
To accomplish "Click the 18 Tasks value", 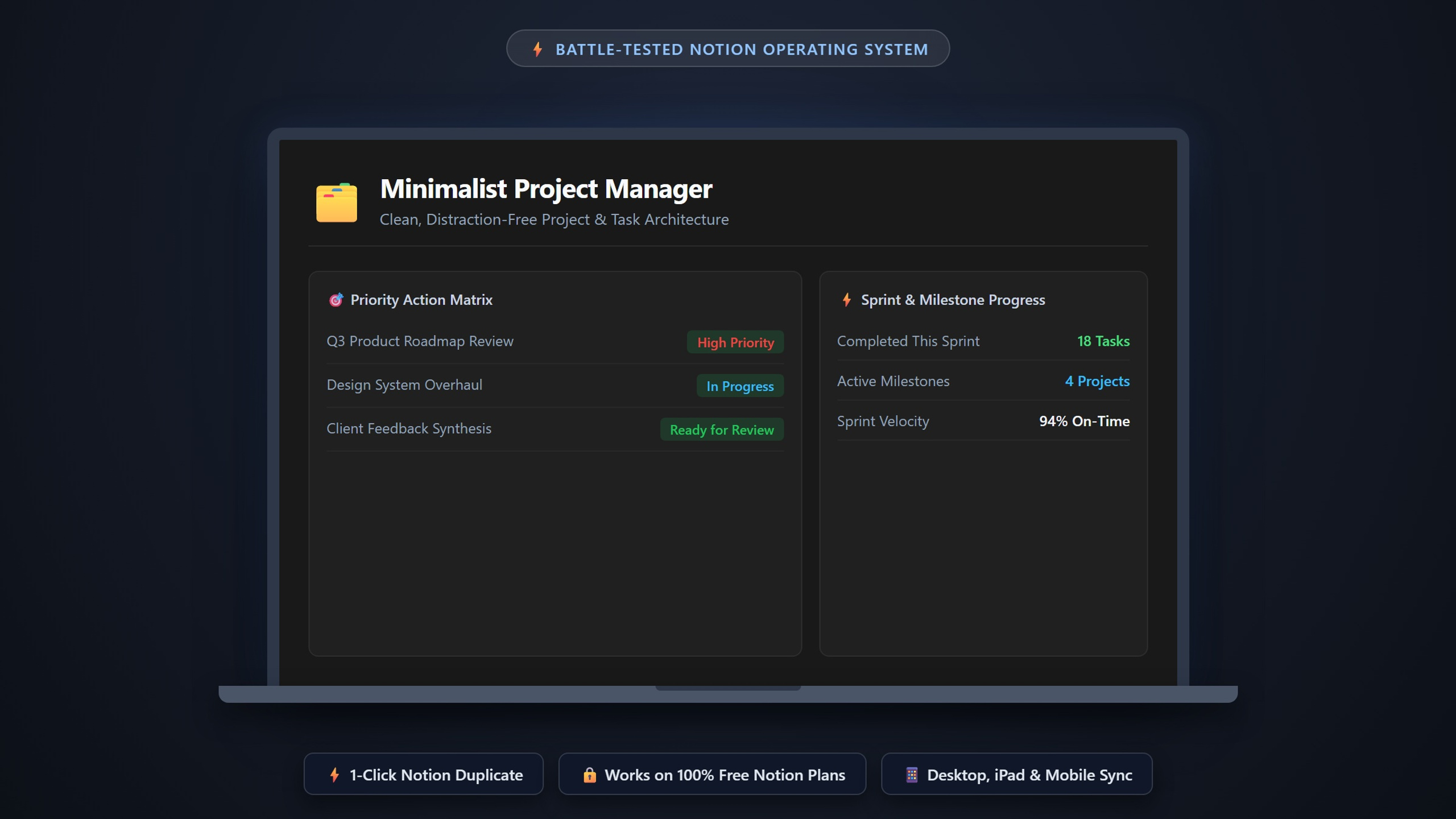I will pyautogui.click(x=1103, y=341).
